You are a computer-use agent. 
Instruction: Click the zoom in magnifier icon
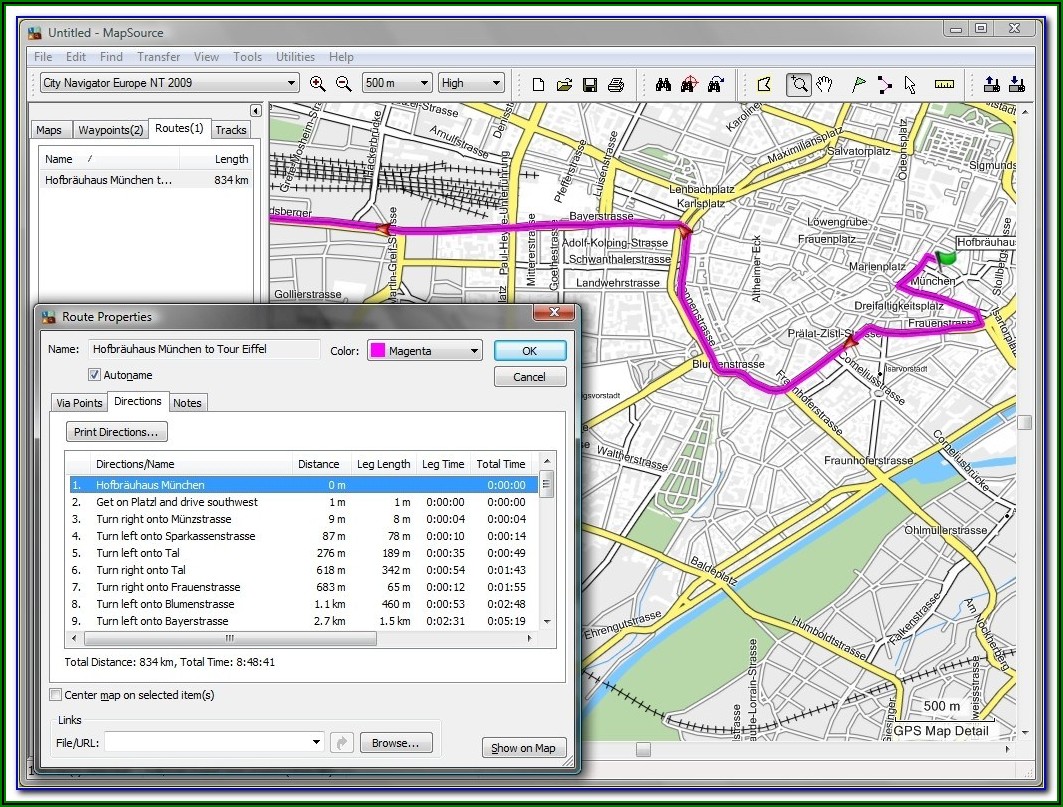(x=318, y=84)
